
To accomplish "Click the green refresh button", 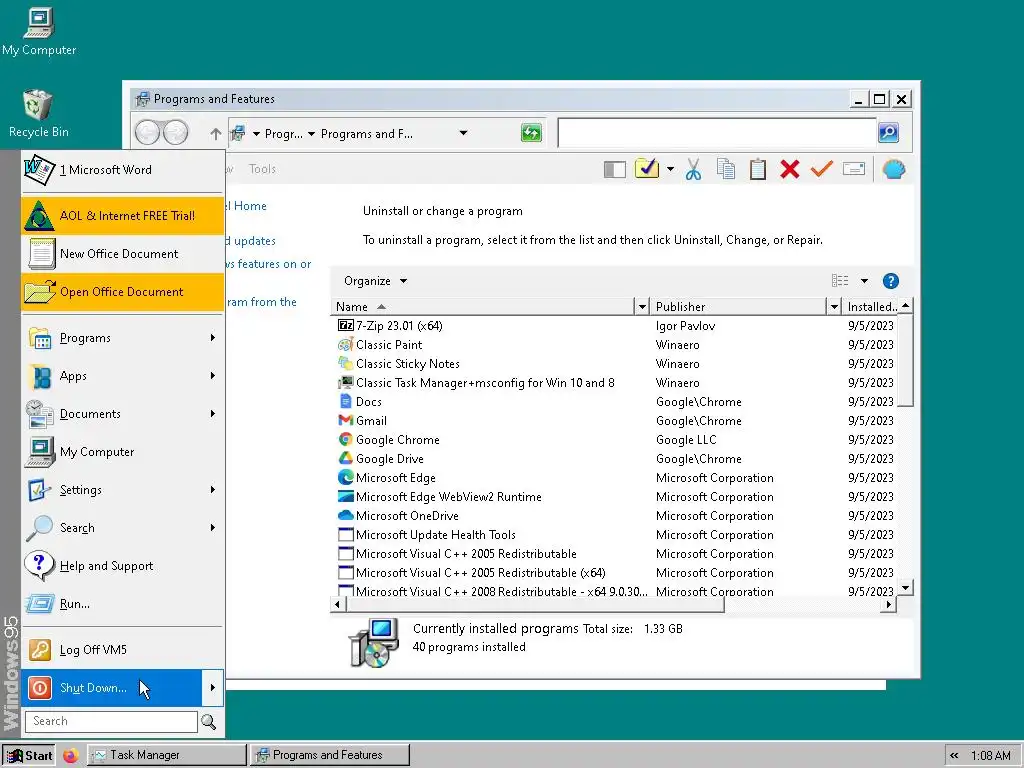I will [x=532, y=133].
